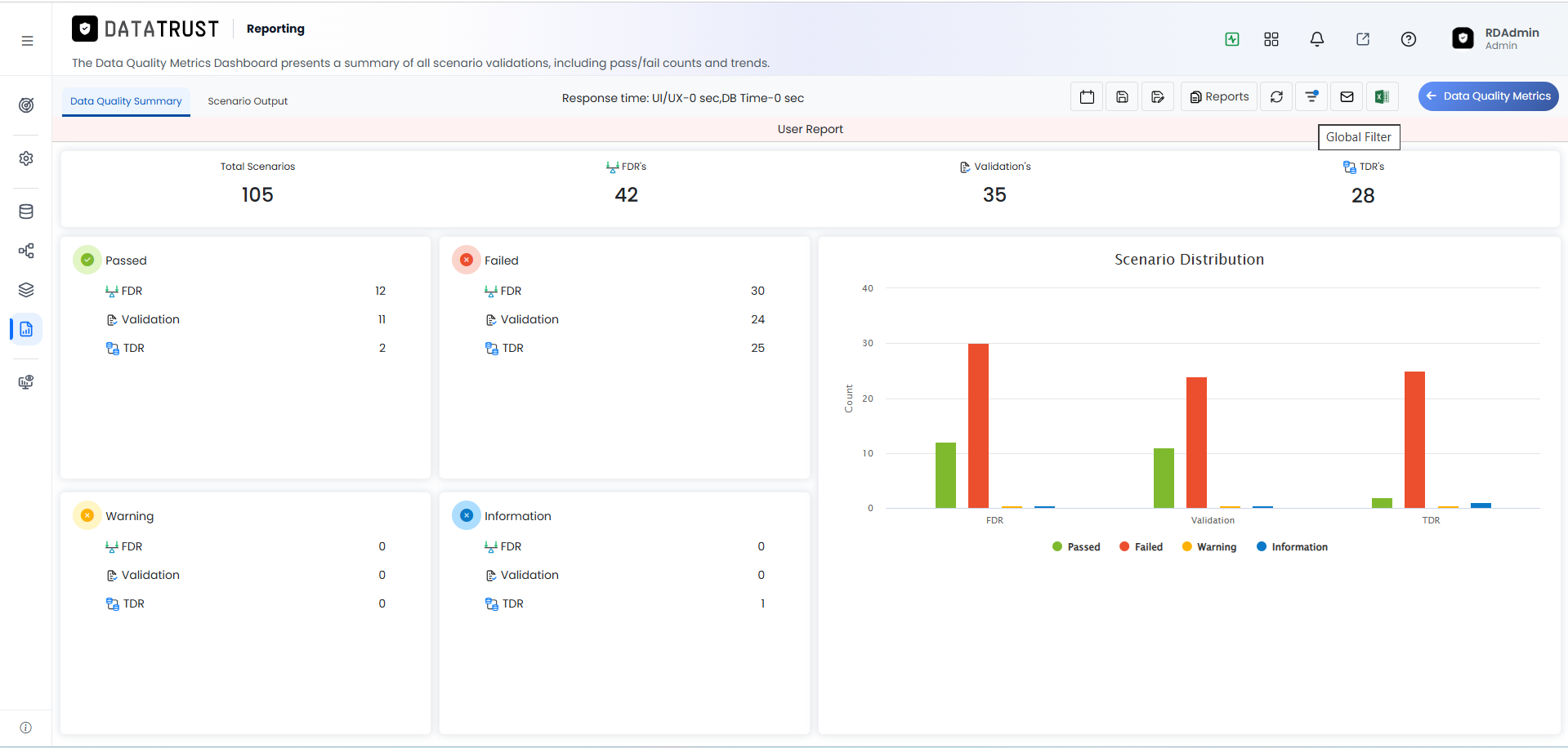Click the RDAdmin username
The width and height of the screenshot is (1568, 748).
point(1512,33)
